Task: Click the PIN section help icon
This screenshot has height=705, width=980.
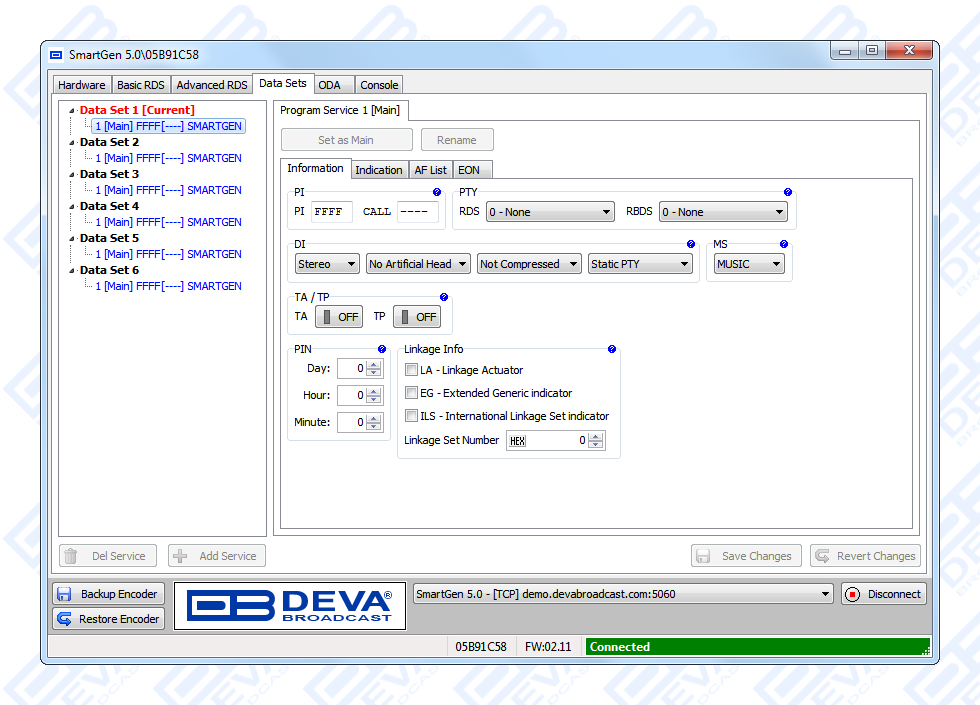Action: [382, 350]
